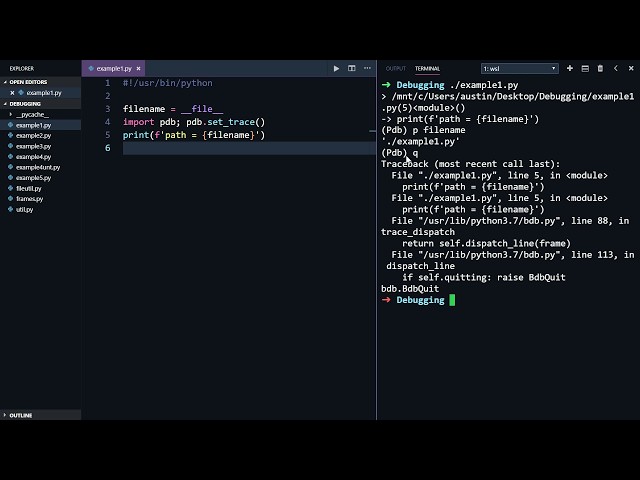This screenshot has width=640, height=480.
Task: Click the shebang line '#!/usr/bin/python'
Action: coord(167,83)
